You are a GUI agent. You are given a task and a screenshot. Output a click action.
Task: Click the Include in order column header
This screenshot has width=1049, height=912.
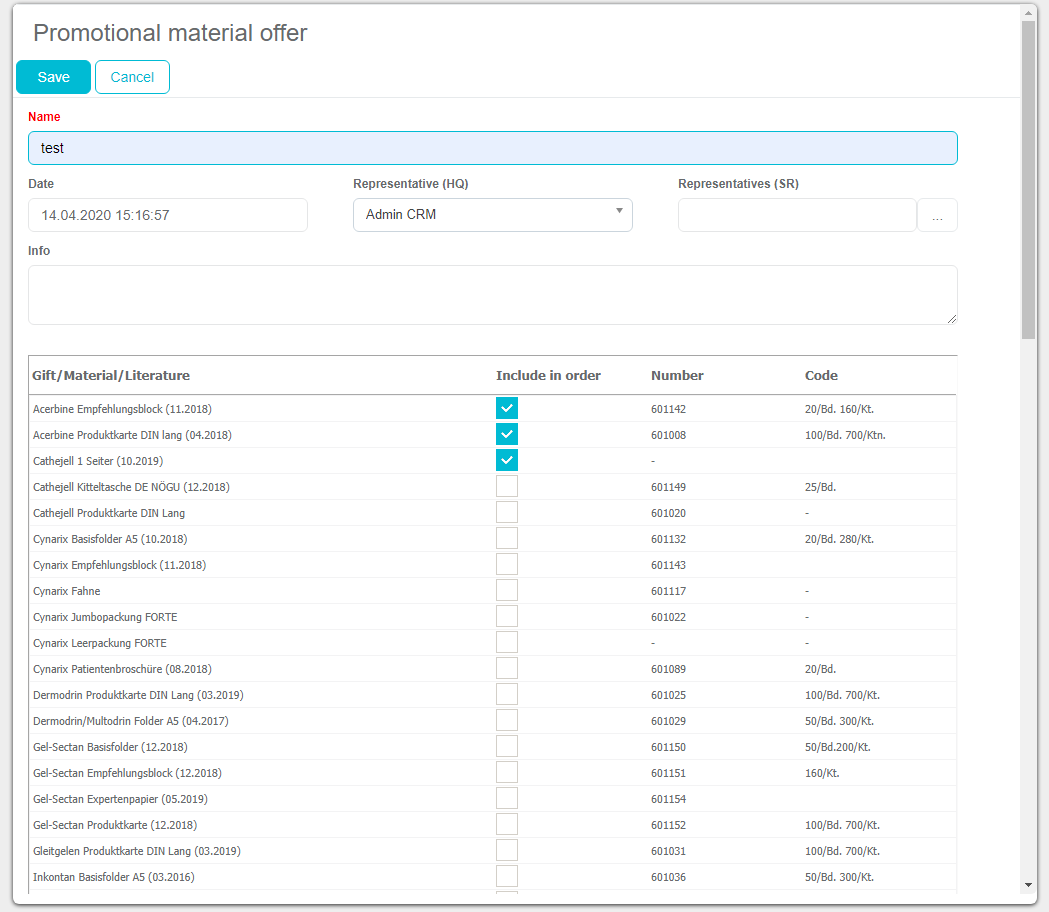pos(548,376)
